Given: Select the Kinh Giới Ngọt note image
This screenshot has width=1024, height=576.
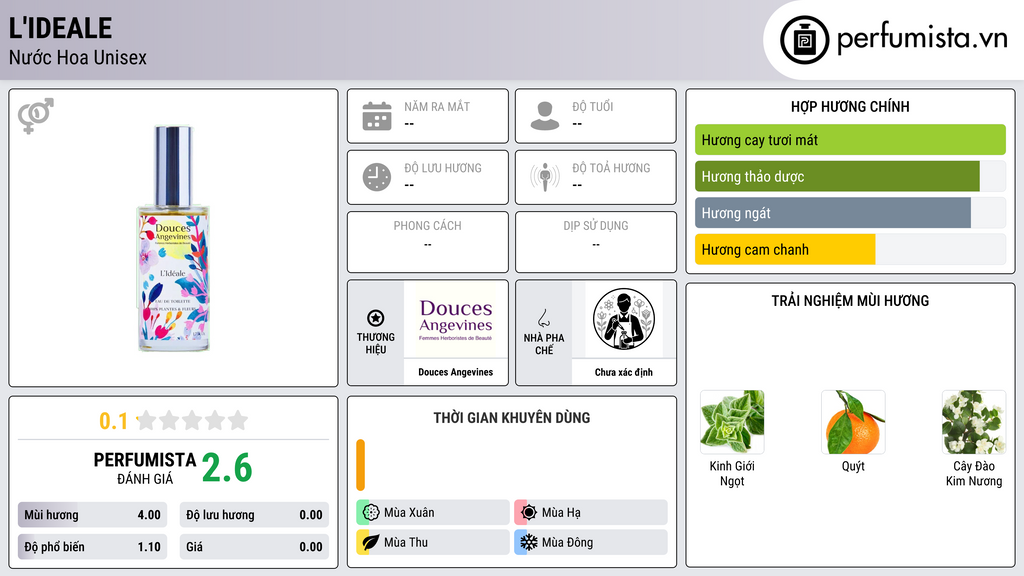Looking at the screenshot, I should click(x=732, y=422).
